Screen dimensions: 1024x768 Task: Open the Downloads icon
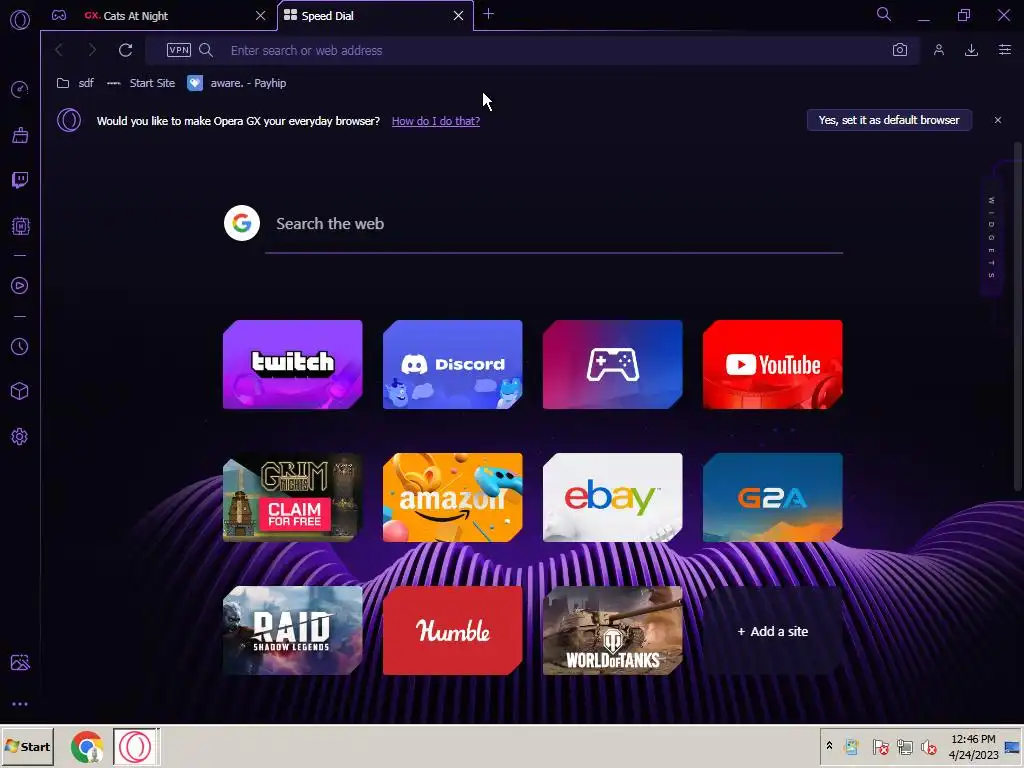[x=971, y=50]
